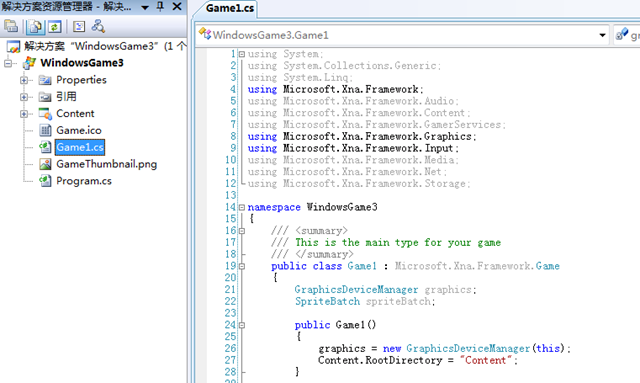Close the Solution Explorer panel
The image size is (640, 383).
click(177, 7)
